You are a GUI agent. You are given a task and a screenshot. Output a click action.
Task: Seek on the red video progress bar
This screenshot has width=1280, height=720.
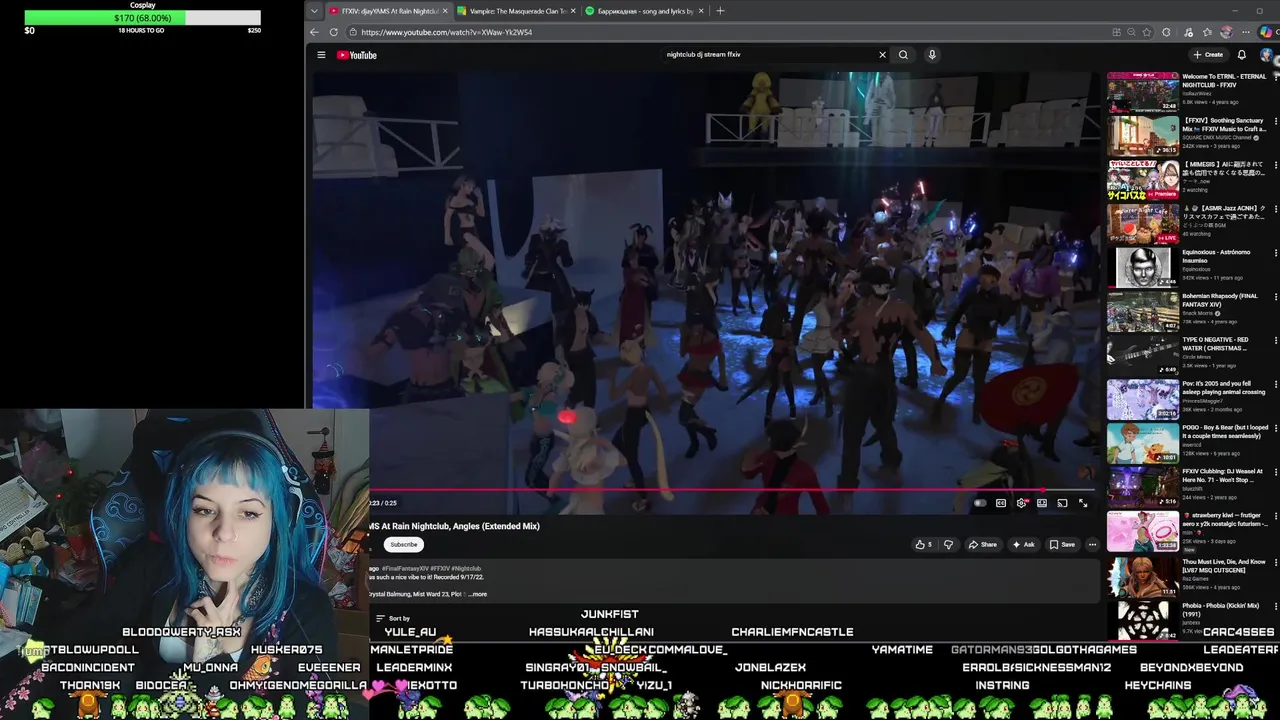click(x=732, y=490)
